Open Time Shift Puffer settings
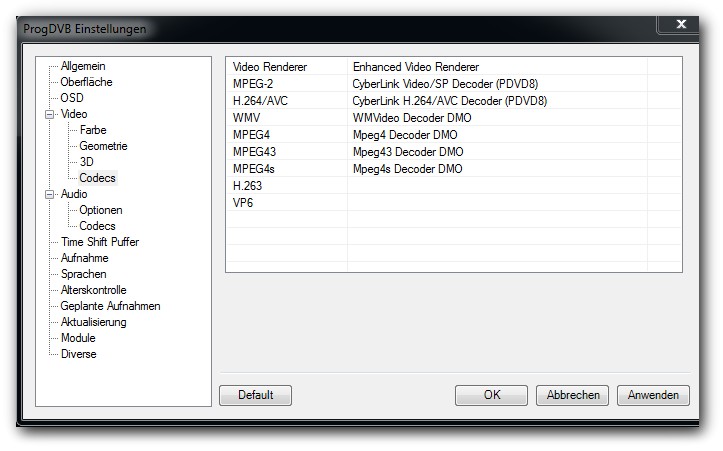This screenshot has height=451, width=723. (x=100, y=242)
